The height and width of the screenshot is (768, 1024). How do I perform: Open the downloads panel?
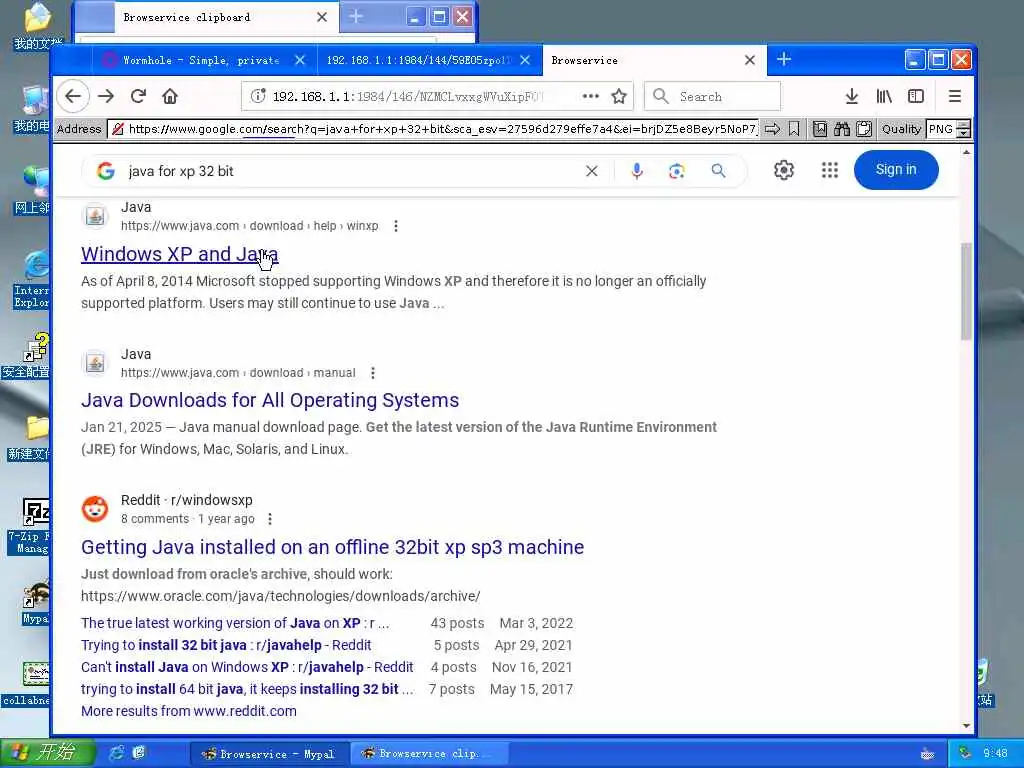(852, 97)
